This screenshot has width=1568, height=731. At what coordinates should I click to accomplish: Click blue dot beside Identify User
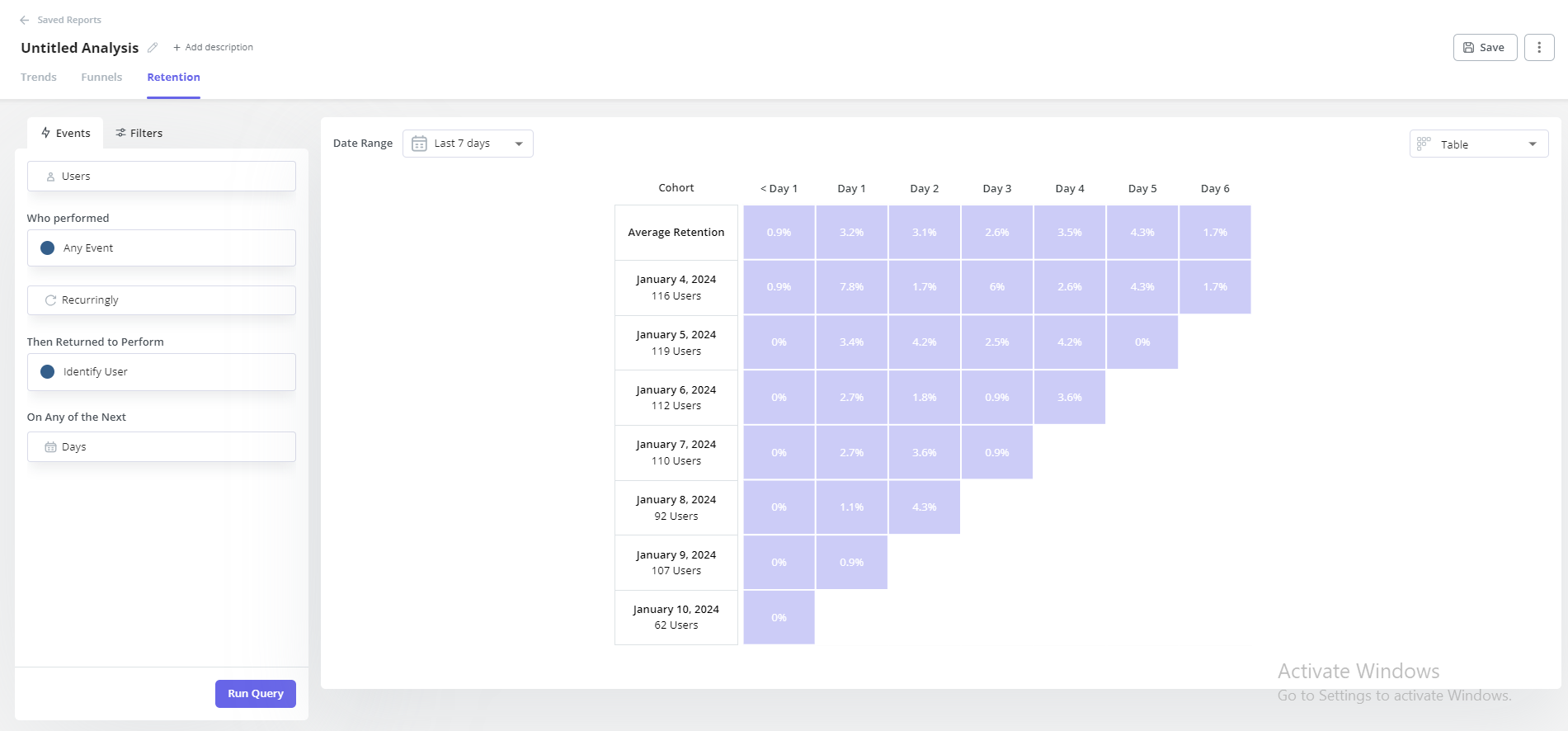[x=48, y=372]
